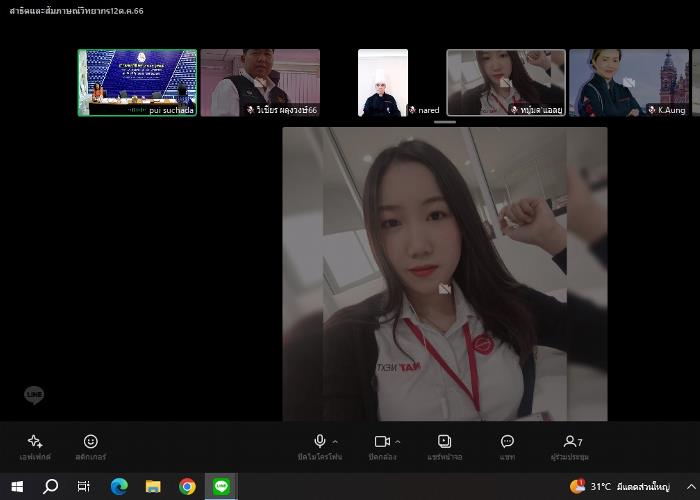
Task: Open Task View on the taskbar
Action: 84,487
